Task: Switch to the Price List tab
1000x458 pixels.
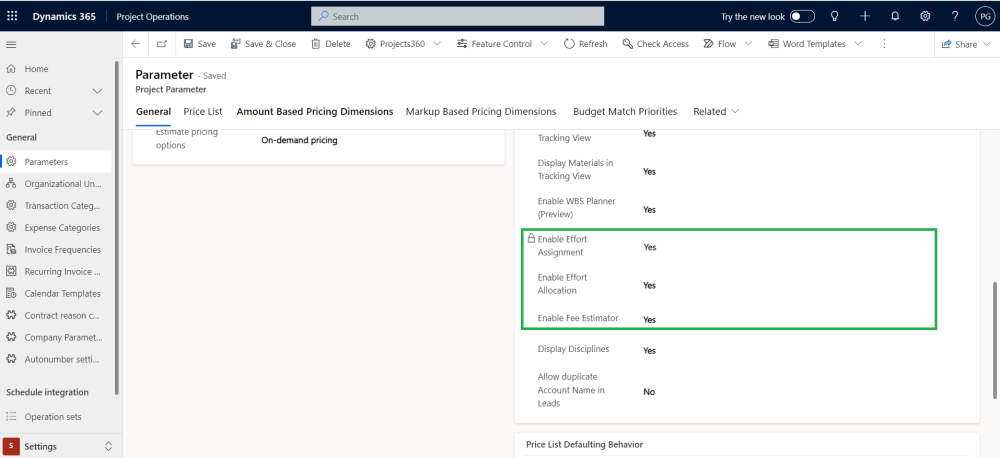Action: pyautogui.click(x=203, y=111)
